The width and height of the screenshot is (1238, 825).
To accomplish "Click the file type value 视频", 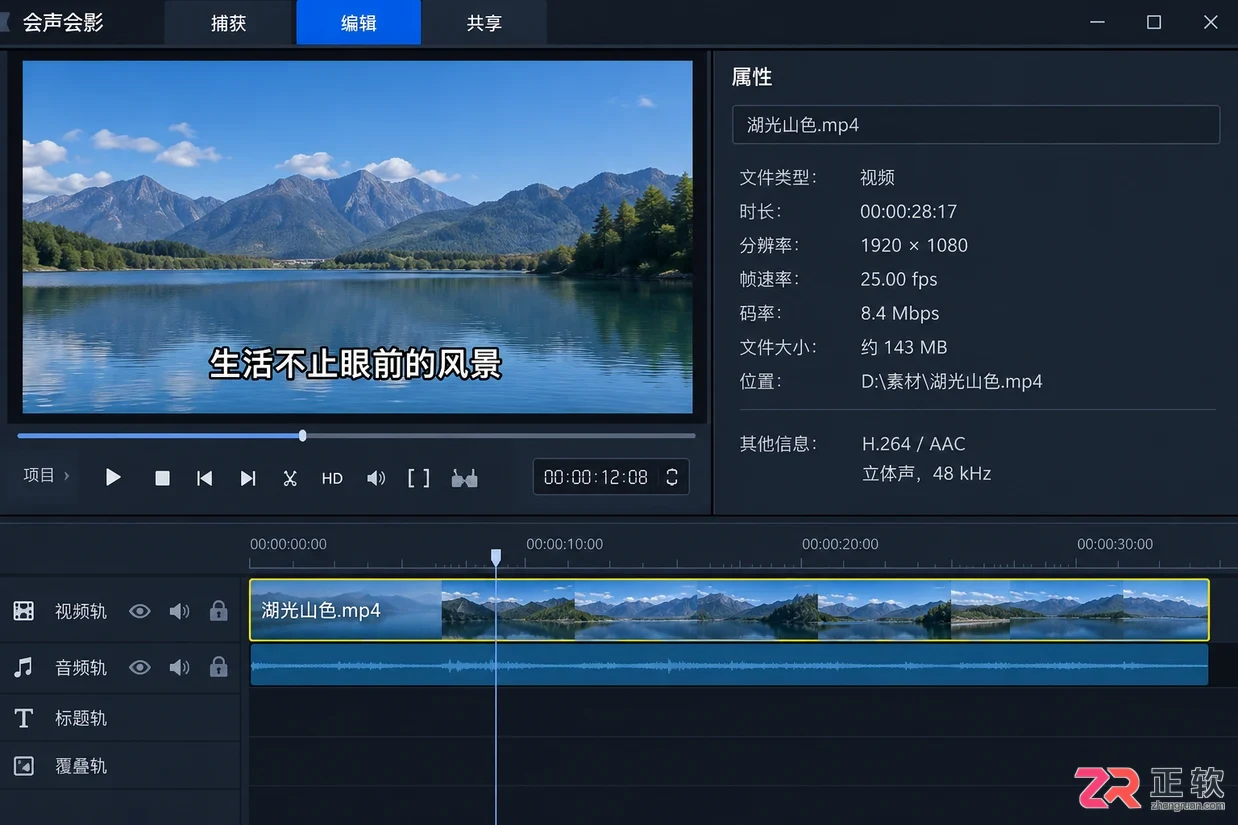I will (878, 178).
